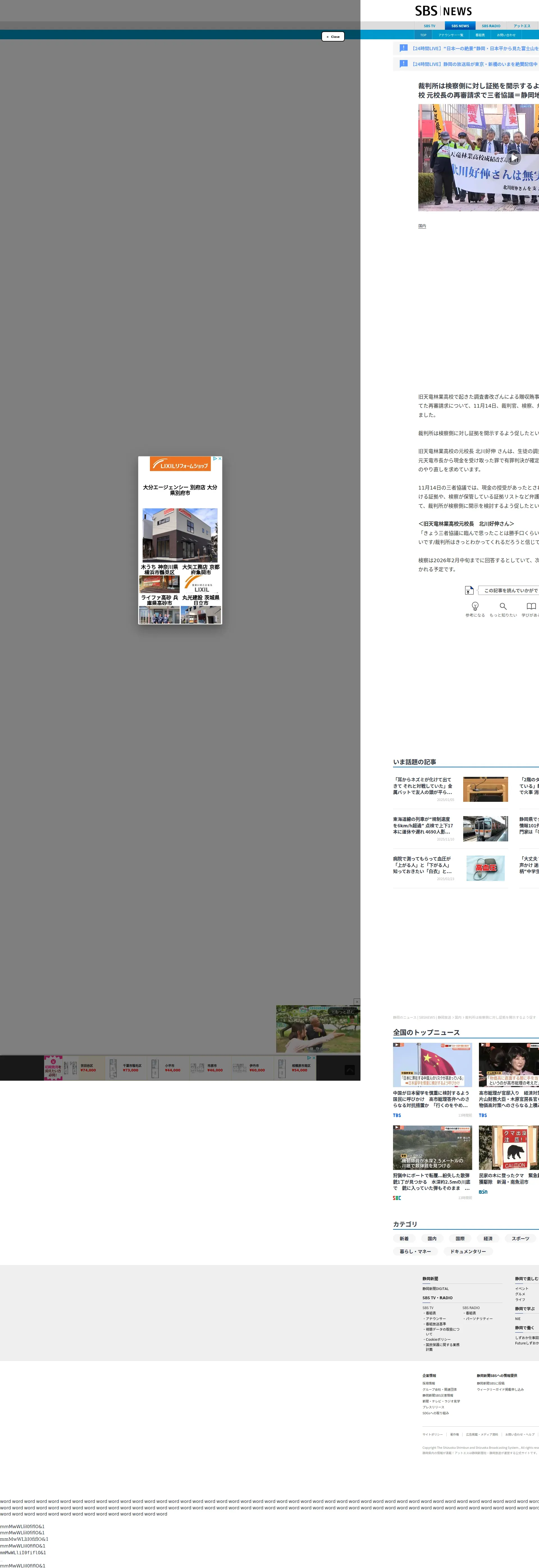Click the first live alert exclamation icon
Screen dimensions: 539x1568
click(403, 48)
